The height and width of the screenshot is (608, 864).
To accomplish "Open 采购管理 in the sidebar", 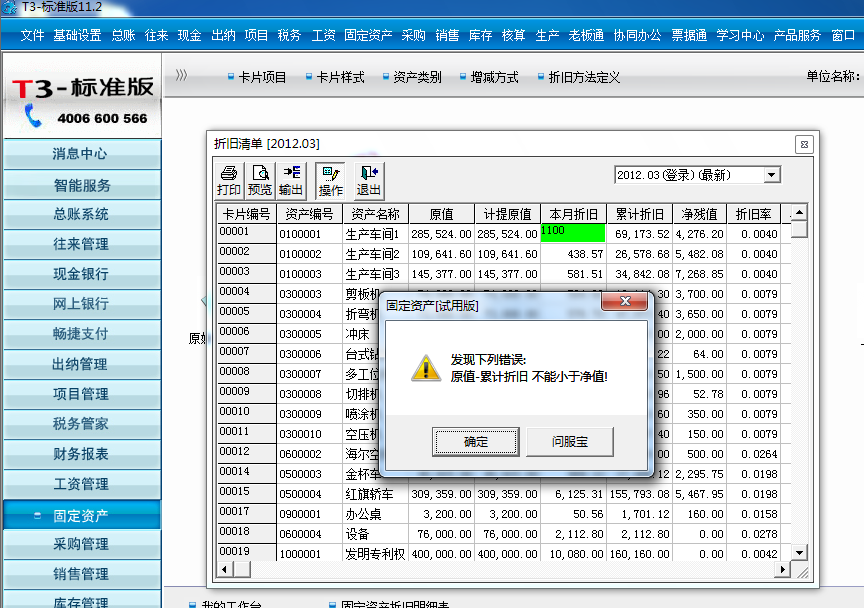I will [82, 544].
